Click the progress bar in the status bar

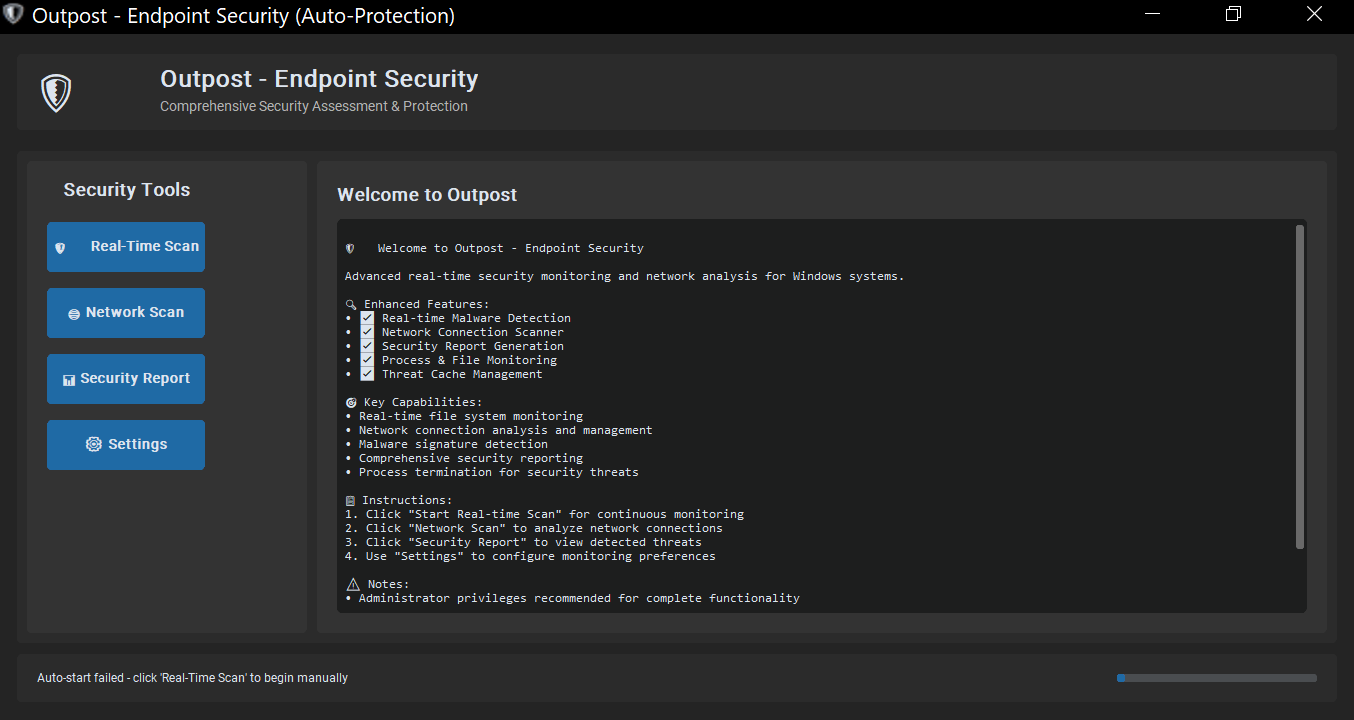[x=1216, y=677]
